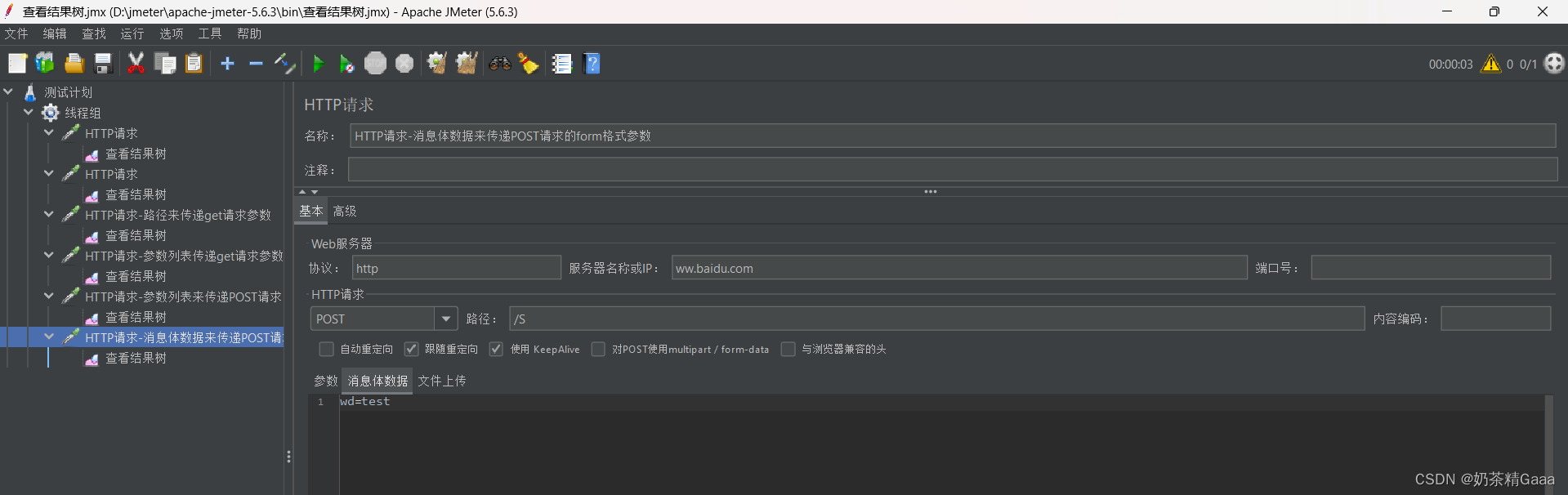Viewport: 1568px width, 495px height.
Task: Click the Toggle enable/disable icon
Action: click(x=284, y=64)
